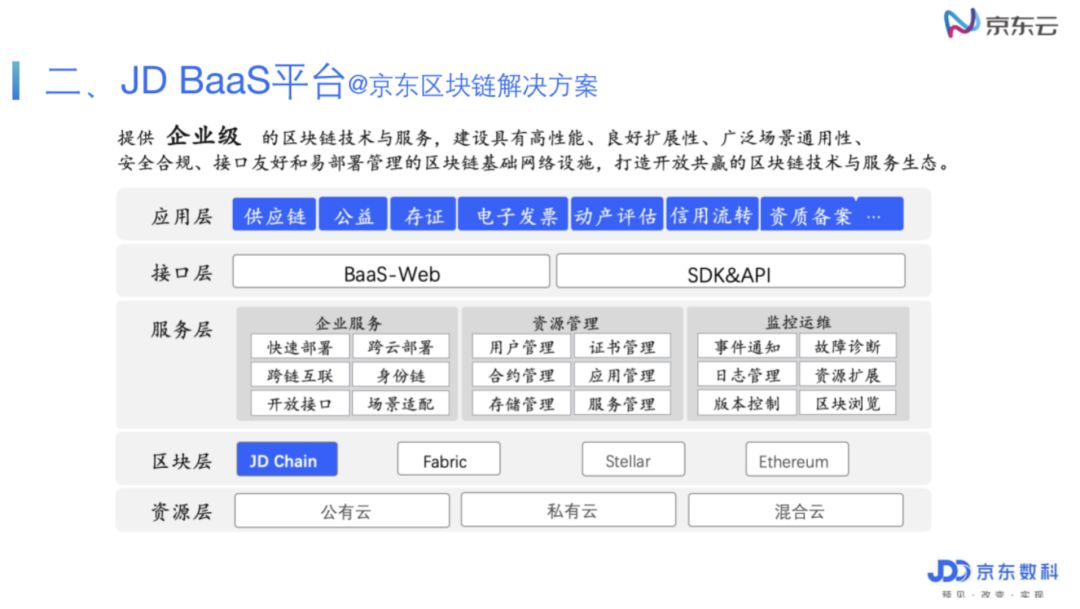Click the 故障诊断 box
Image resolution: width=1080 pixels, height=609 pixels.
point(847,346)
